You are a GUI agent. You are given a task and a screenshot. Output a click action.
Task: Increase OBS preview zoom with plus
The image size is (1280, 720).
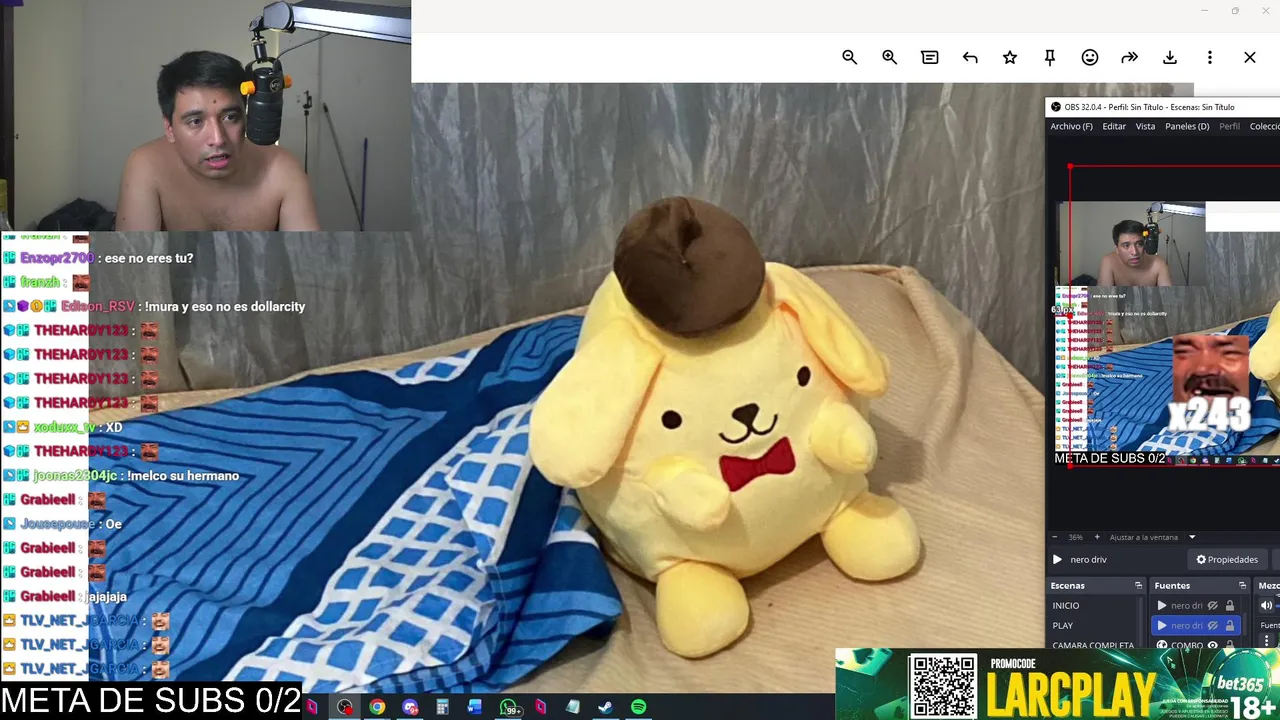click(x=1097, y=537)
